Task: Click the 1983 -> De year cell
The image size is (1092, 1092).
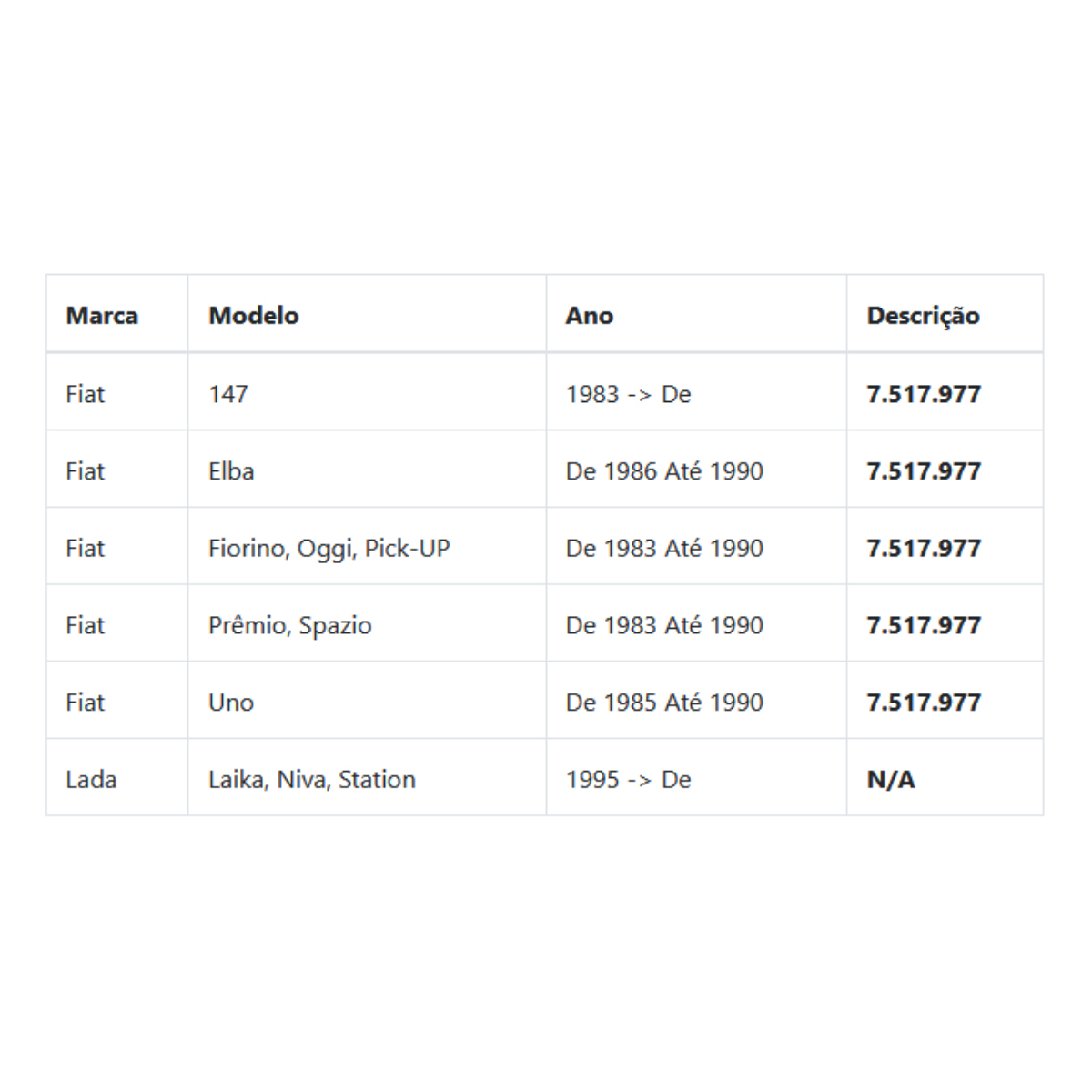Action: click(x=696, y=392)
